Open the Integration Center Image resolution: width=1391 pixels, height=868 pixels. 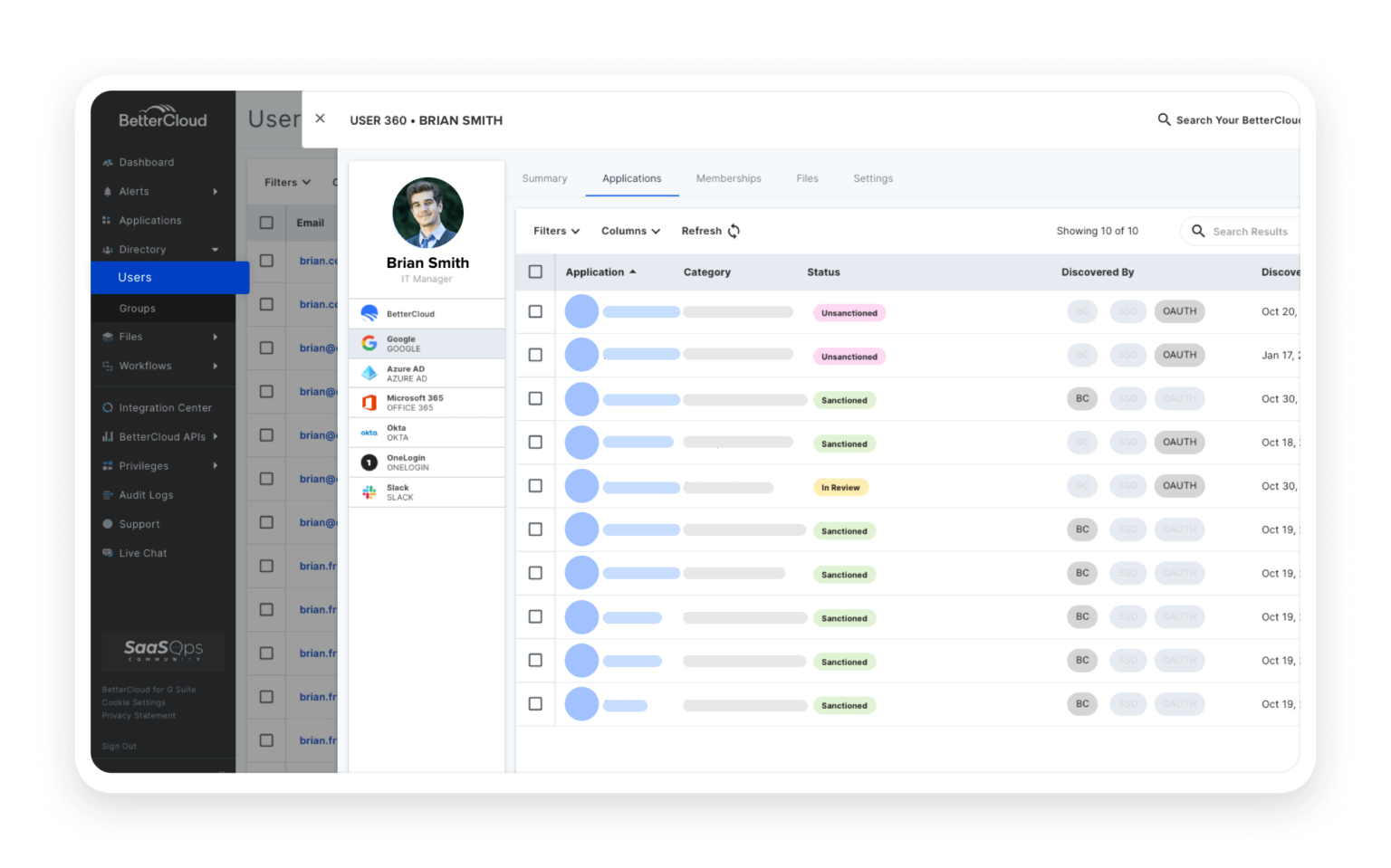point(165,407)
